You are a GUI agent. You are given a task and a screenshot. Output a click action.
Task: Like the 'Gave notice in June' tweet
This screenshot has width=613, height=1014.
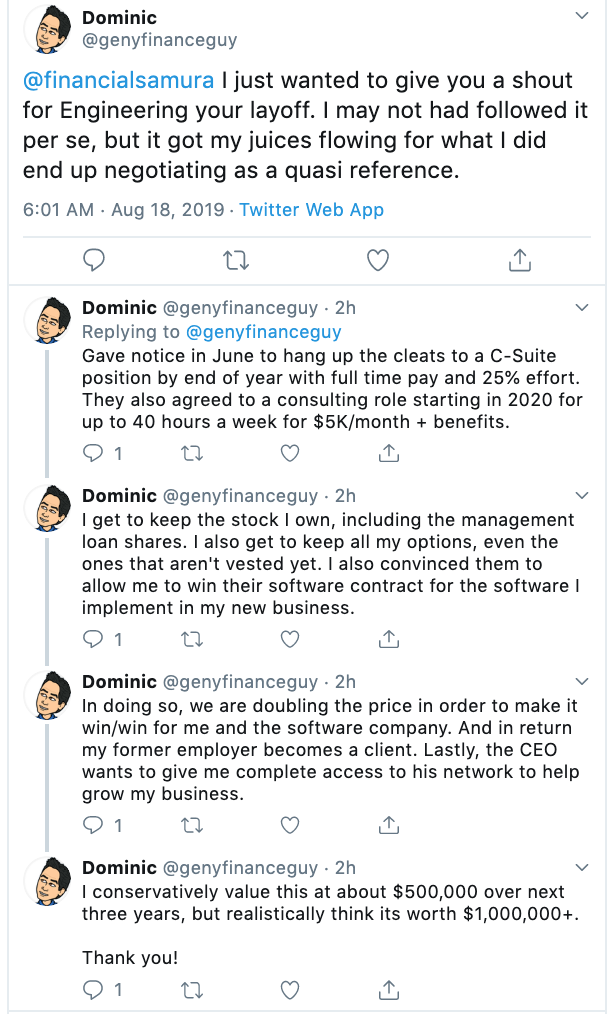click(290, 453)
